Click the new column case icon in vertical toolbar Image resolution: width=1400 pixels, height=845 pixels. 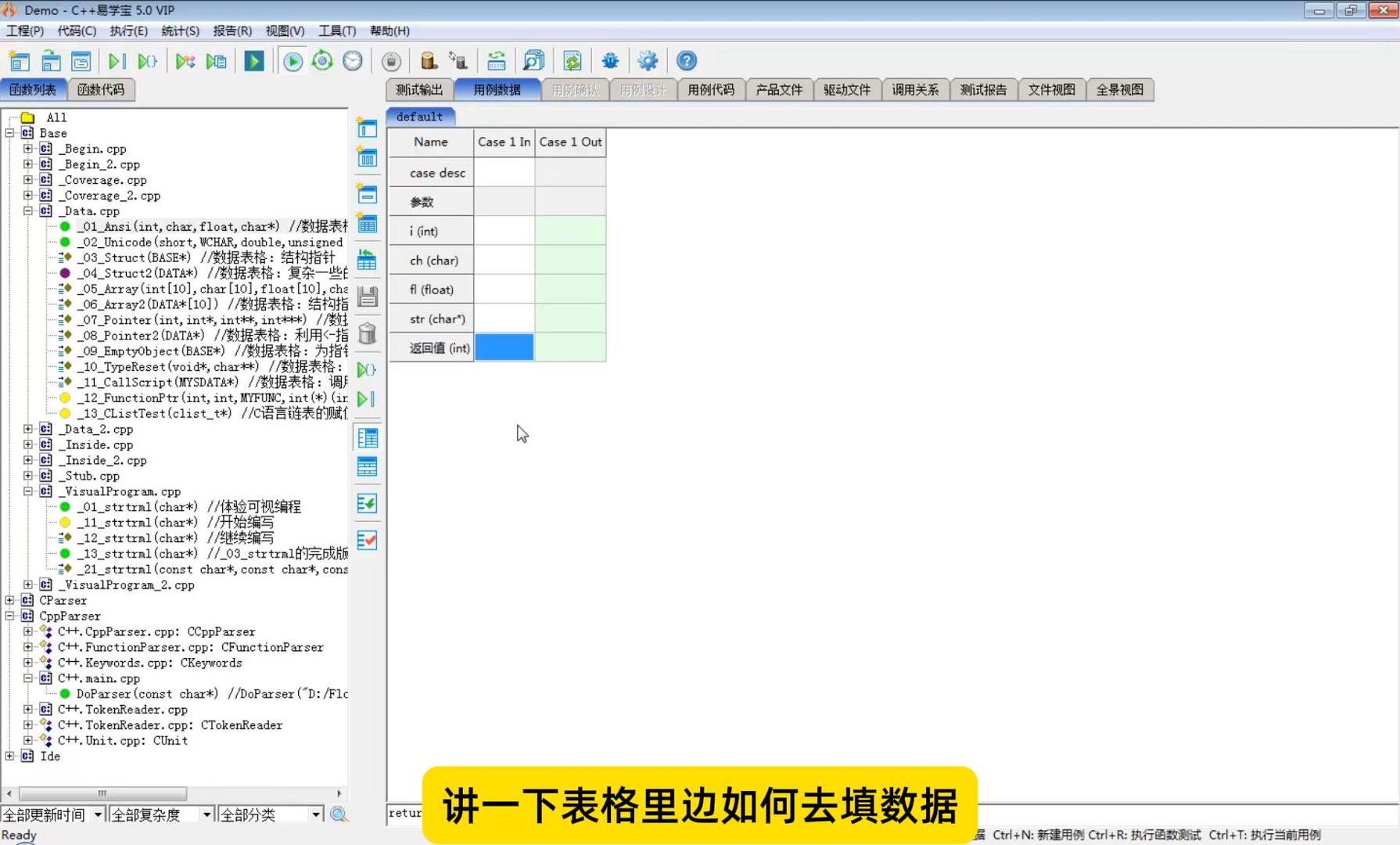click(x=367, y=157)
